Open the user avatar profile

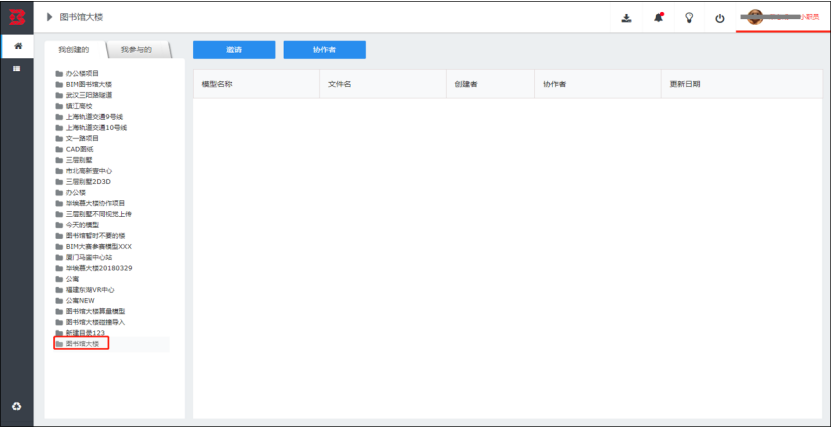tap(754, 17)
